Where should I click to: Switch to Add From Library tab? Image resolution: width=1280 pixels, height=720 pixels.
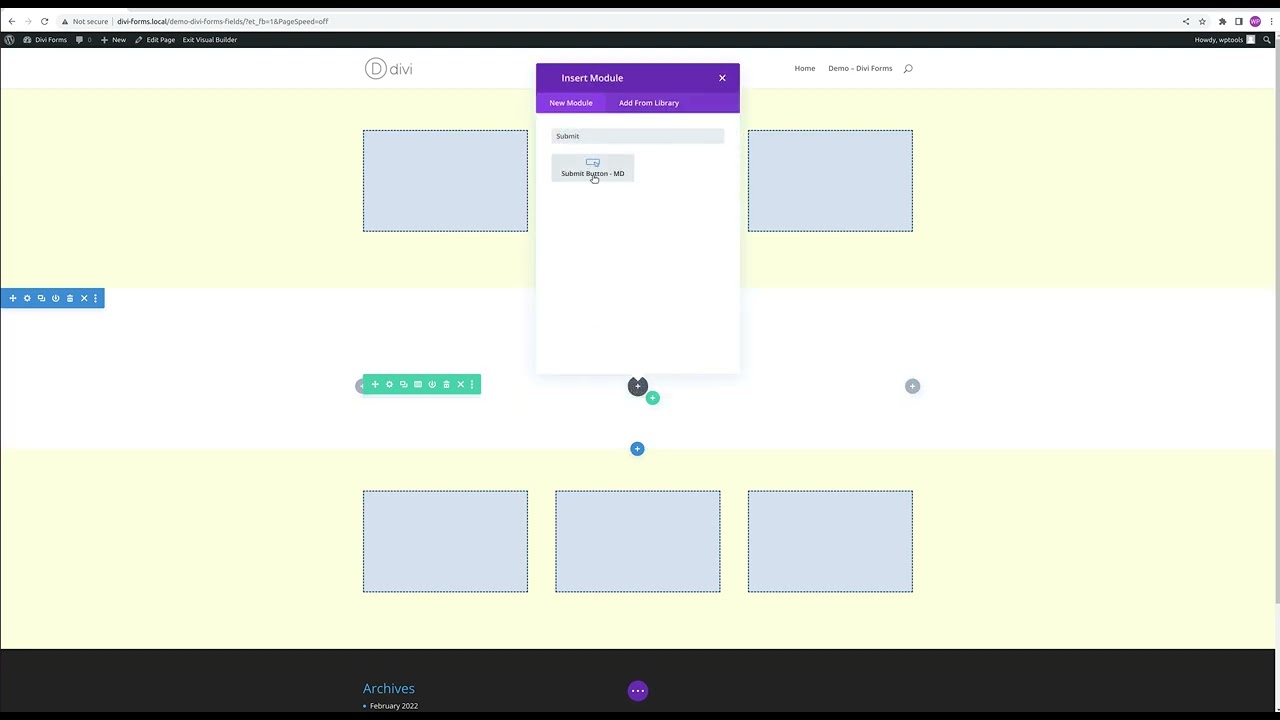coord(649,103)
